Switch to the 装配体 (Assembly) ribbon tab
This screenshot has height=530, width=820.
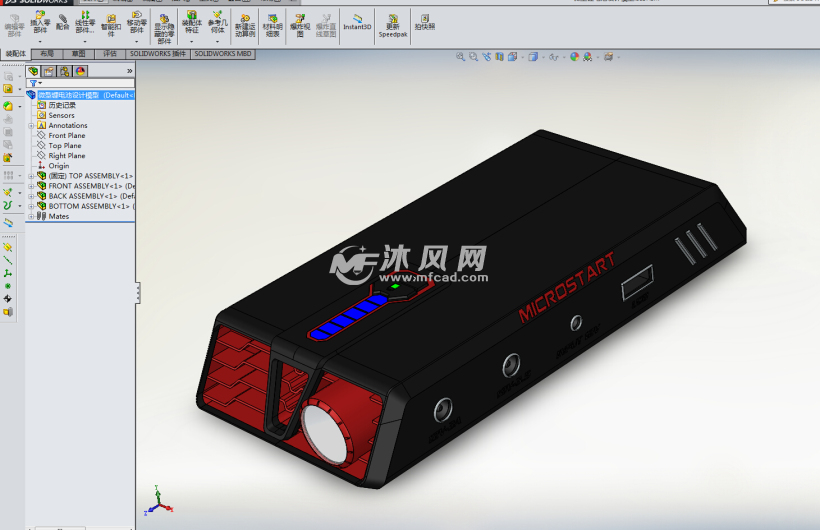[x=16, y=53]
